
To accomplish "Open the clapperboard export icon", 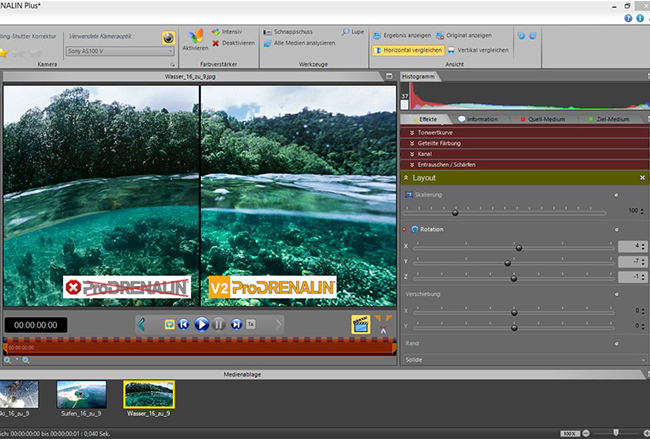I will click(x=361, y=324).
